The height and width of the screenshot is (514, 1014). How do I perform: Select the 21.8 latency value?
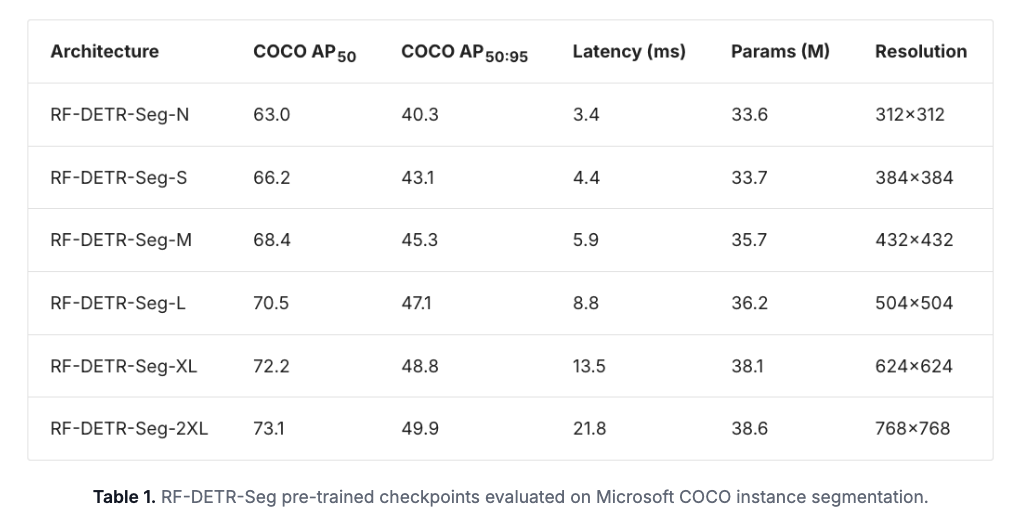(x=589, y=429)
